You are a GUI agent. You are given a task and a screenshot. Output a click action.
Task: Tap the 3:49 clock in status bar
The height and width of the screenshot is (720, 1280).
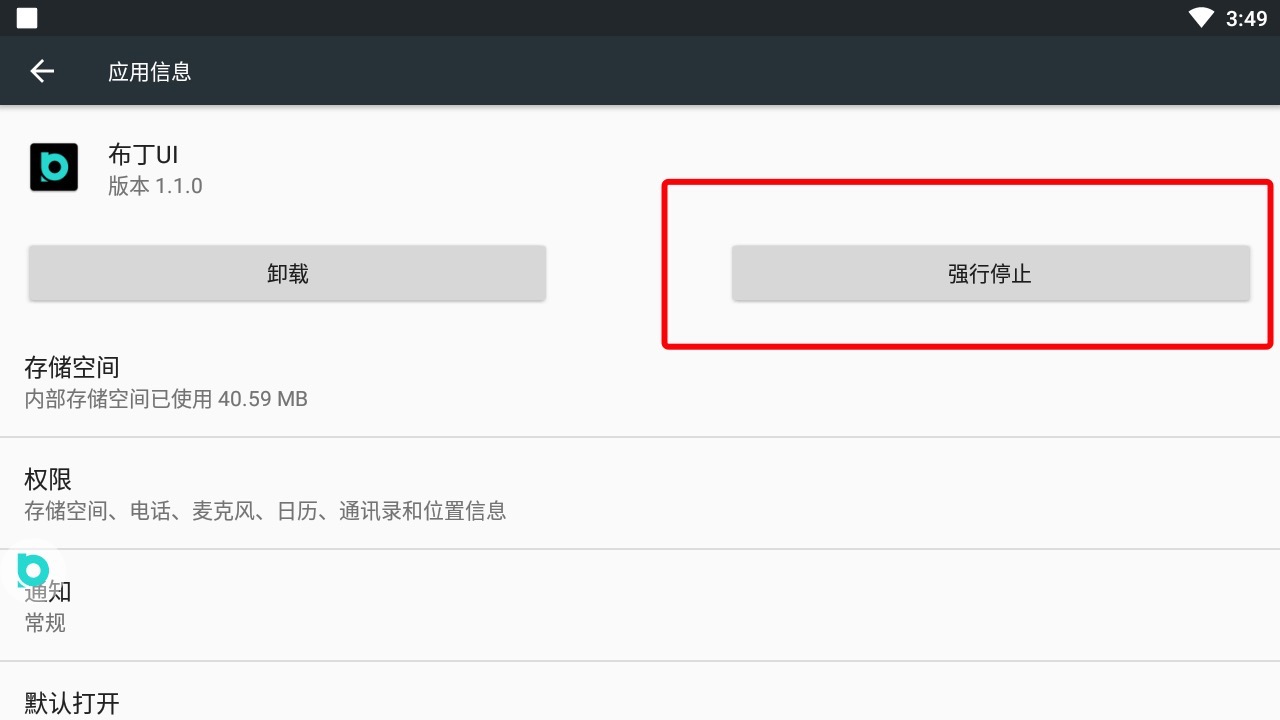[1246, 18]
